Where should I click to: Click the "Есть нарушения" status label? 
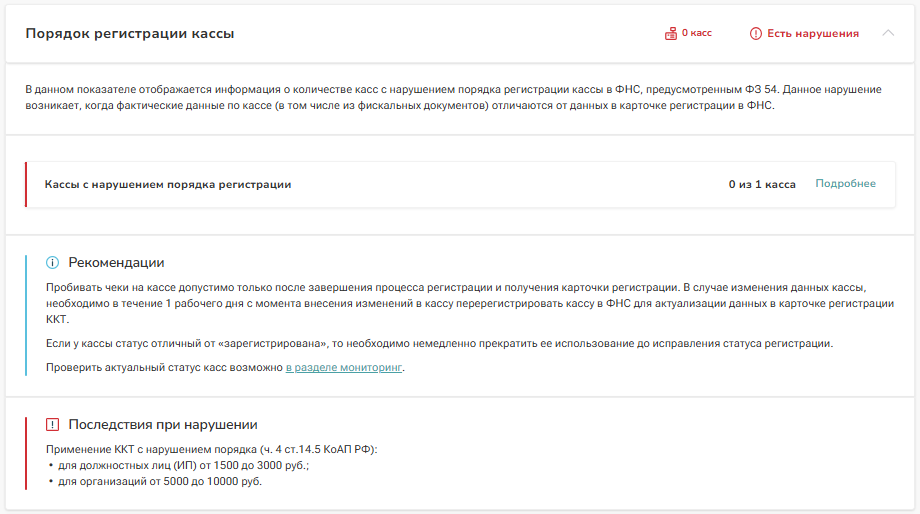pos(812,34)
